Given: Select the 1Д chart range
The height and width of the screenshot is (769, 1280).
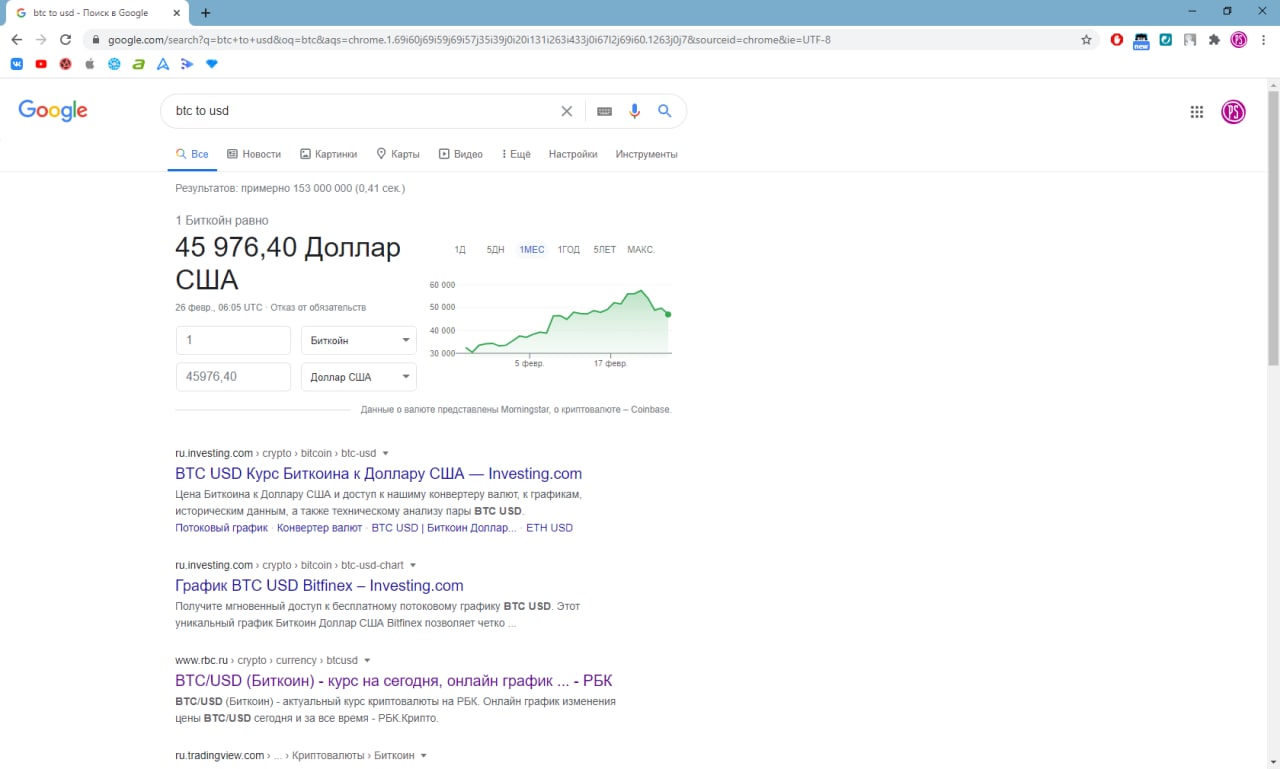Looking at the screenshot, I should [460, 250].
